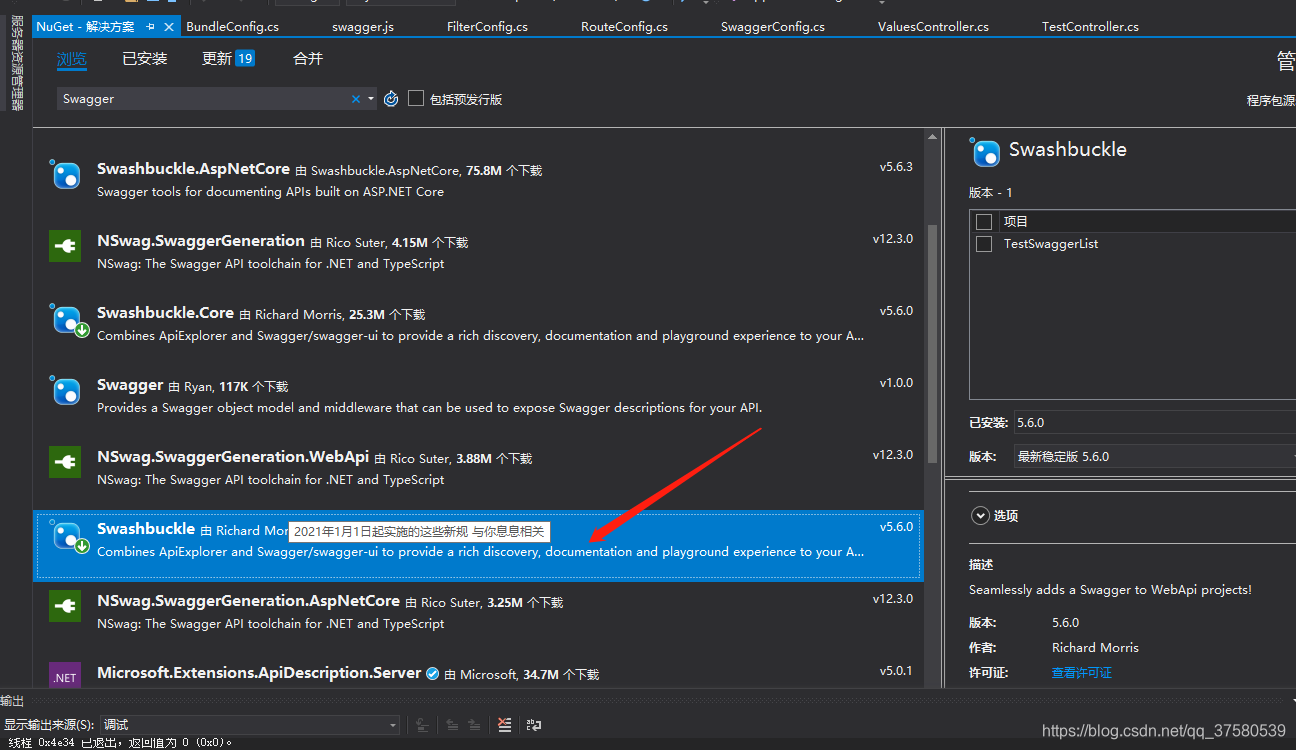Open the SwaggerConfig.cs document tab

[773, 27]
